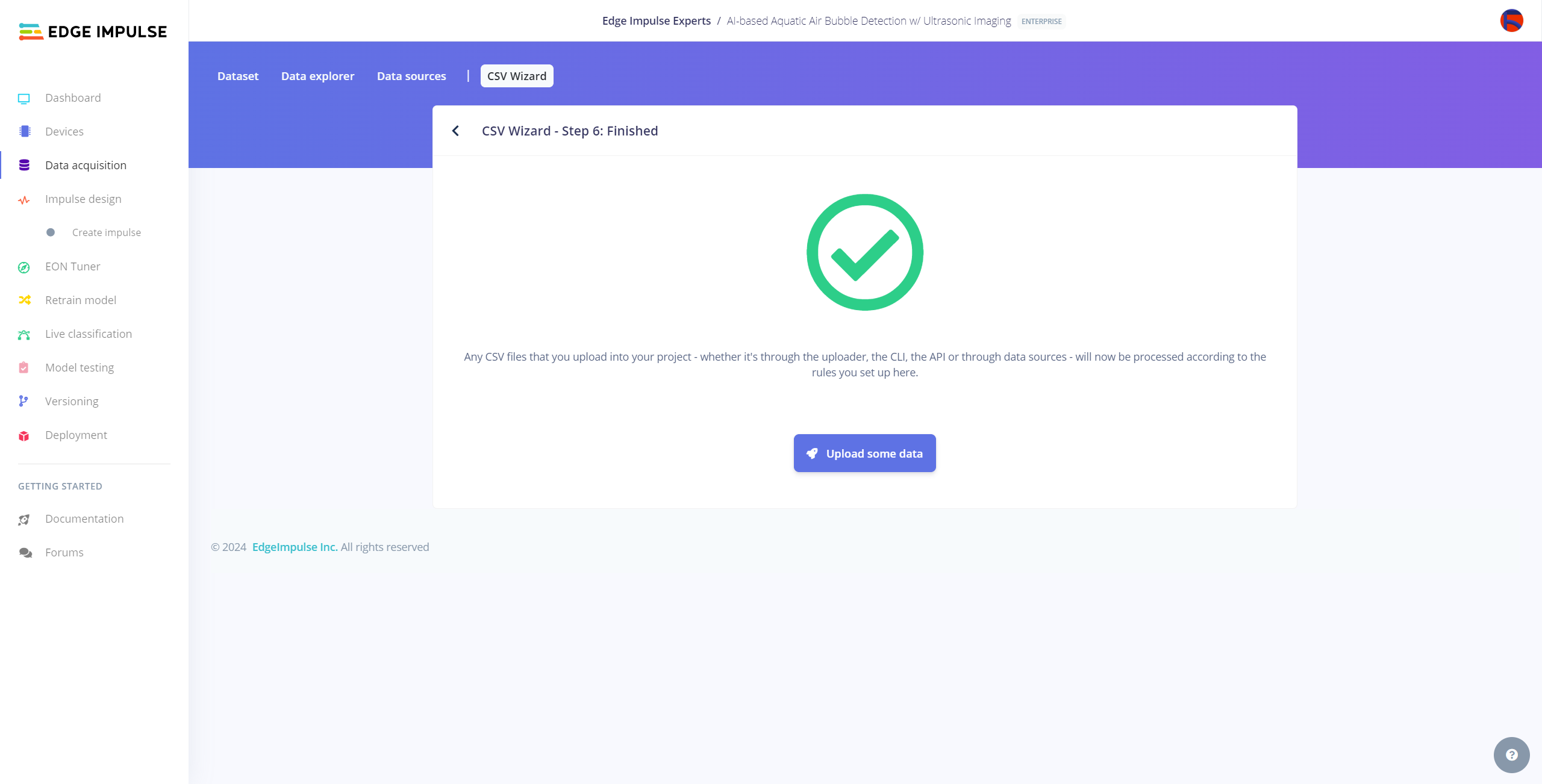Screen dimensions: 1542x784
Task: Click the EON Tuner icon
Action: 25,266
